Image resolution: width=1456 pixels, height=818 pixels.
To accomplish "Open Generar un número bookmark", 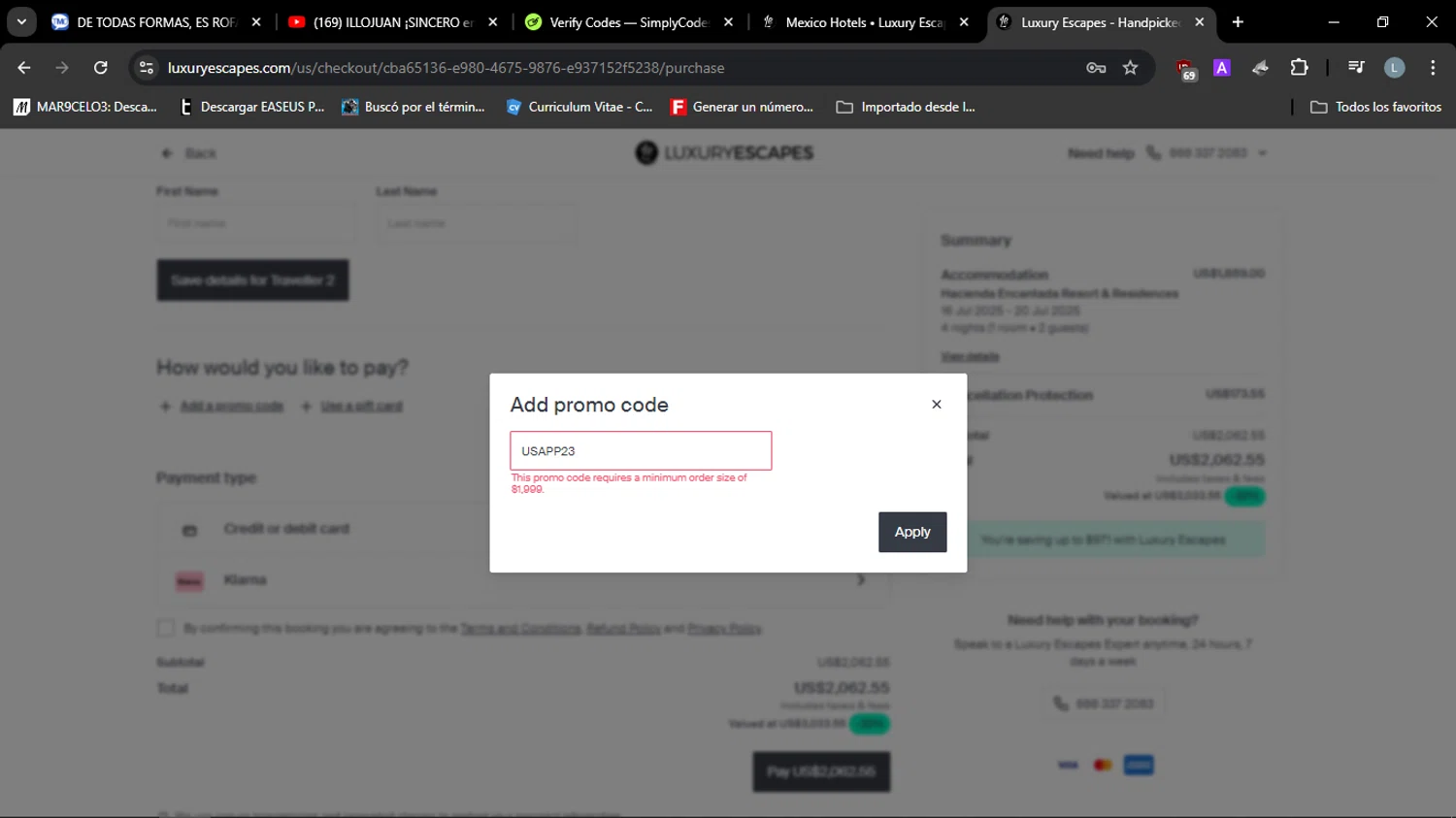I will tap(743, 107).
